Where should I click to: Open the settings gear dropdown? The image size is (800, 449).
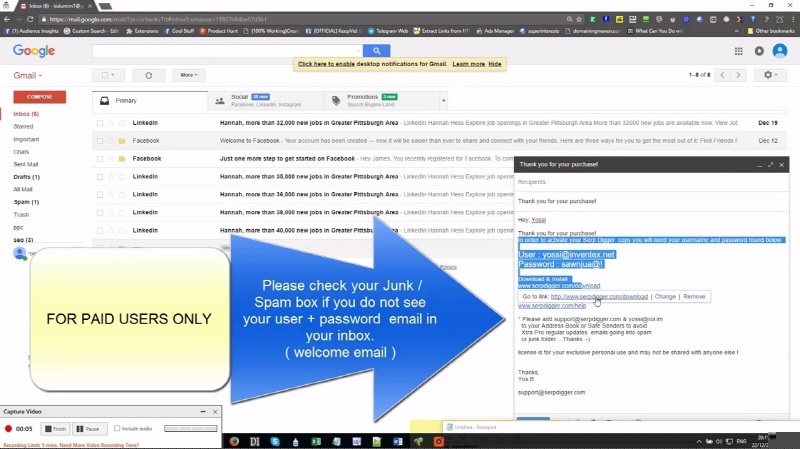tap(770, 75)
